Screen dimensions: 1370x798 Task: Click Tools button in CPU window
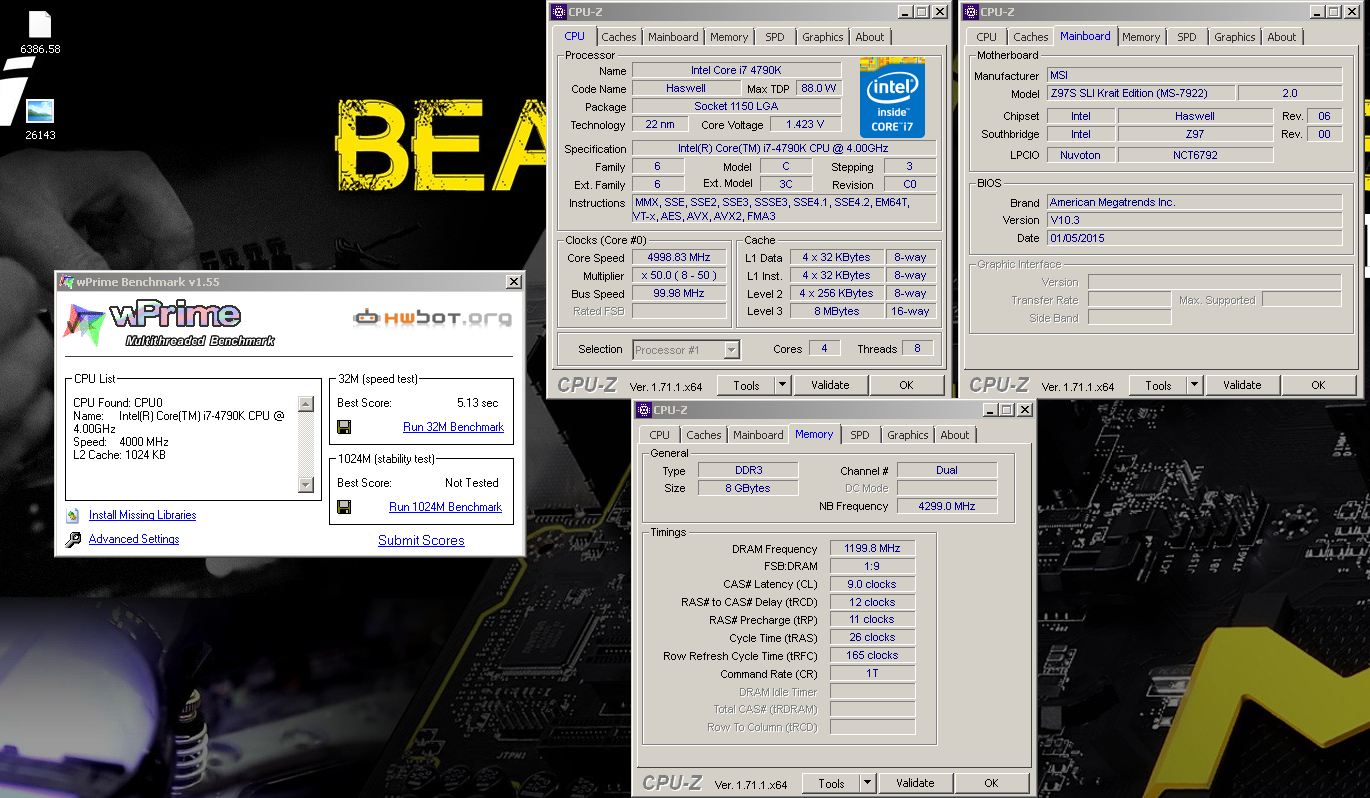(x=746, y=385)
